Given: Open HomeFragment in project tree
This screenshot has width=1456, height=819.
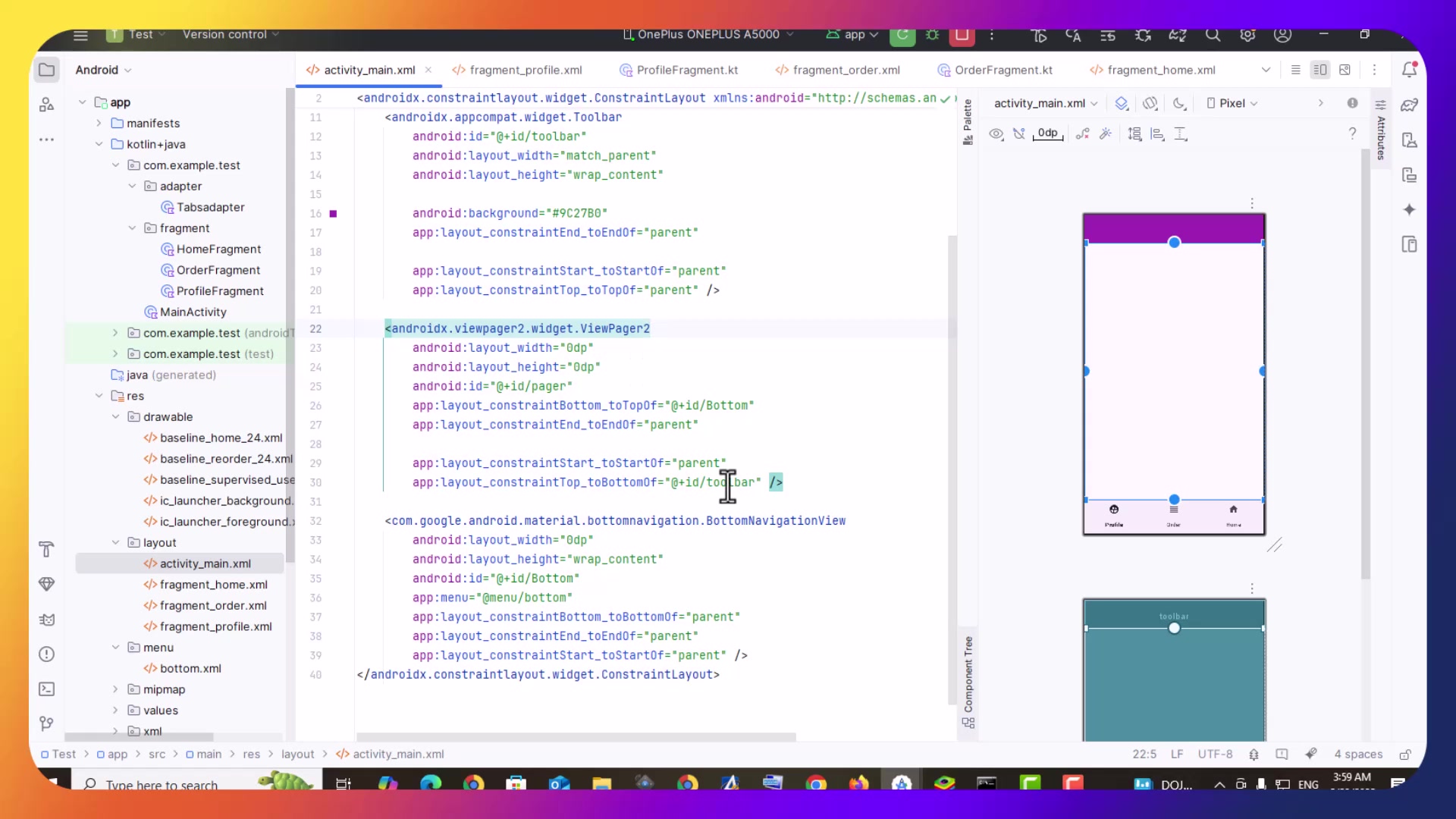Looking at the screenshot, I should (x=218, y=249).
